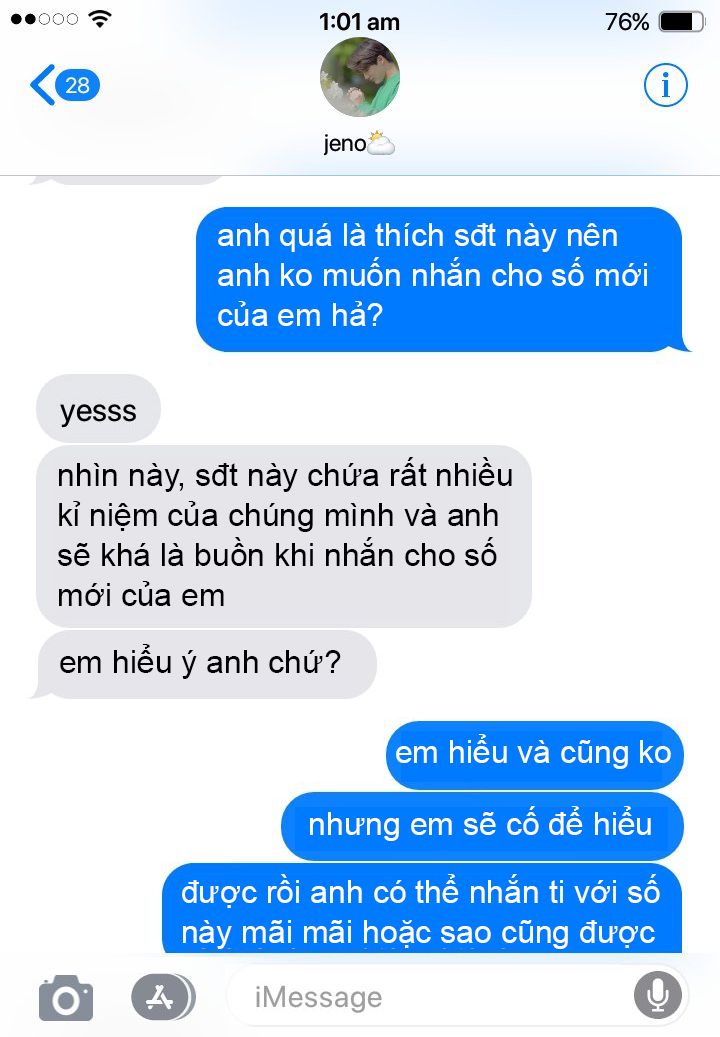The height and width of the screenshot is (1037, 720).
Task: Open the camera icon
Action: tap(65, 997)
